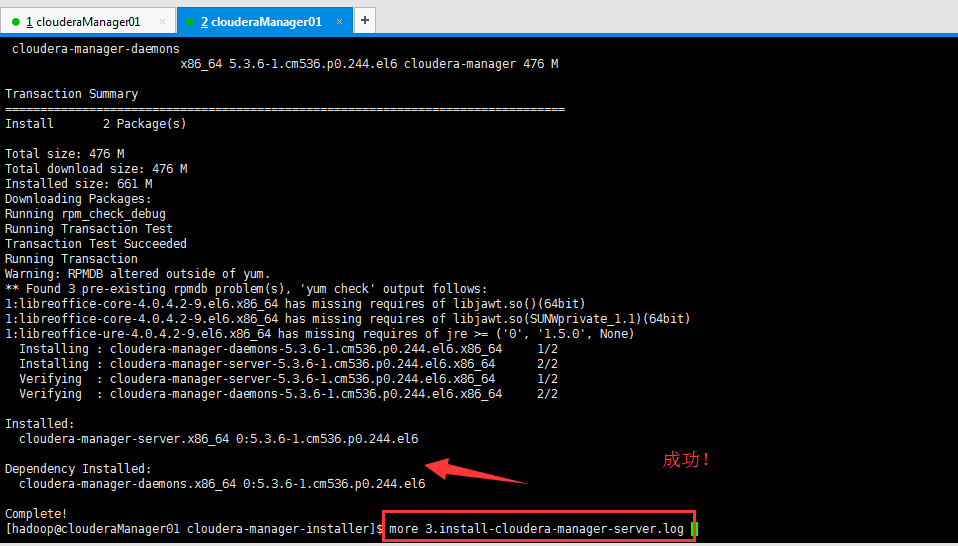This screenshot has height=546, width=958.
Task: Click 'Verifying : cloudera-manager-server' 1/2 line
Action: (288, 379)
